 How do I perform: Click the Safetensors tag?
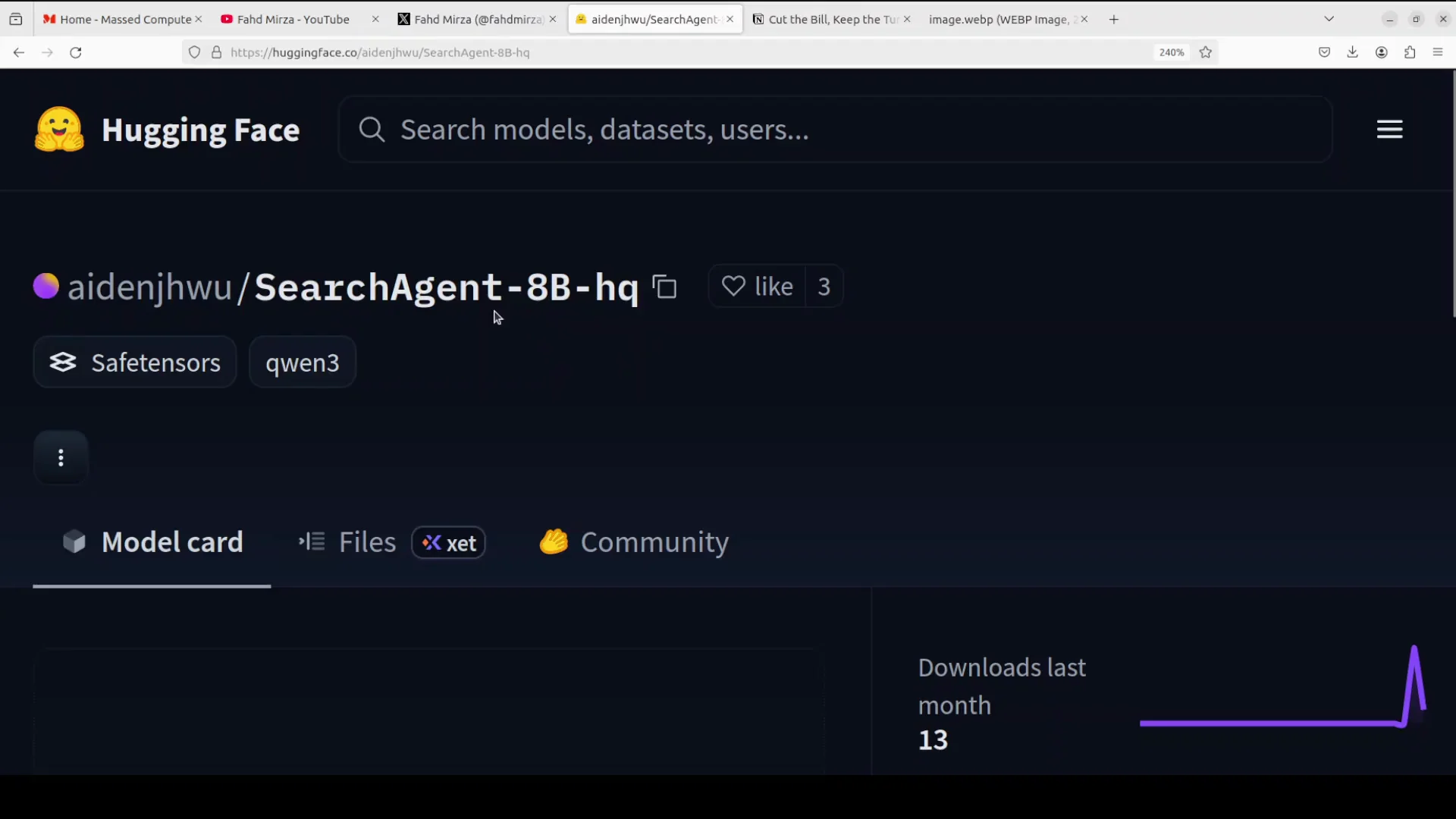[x=135, y=362]
